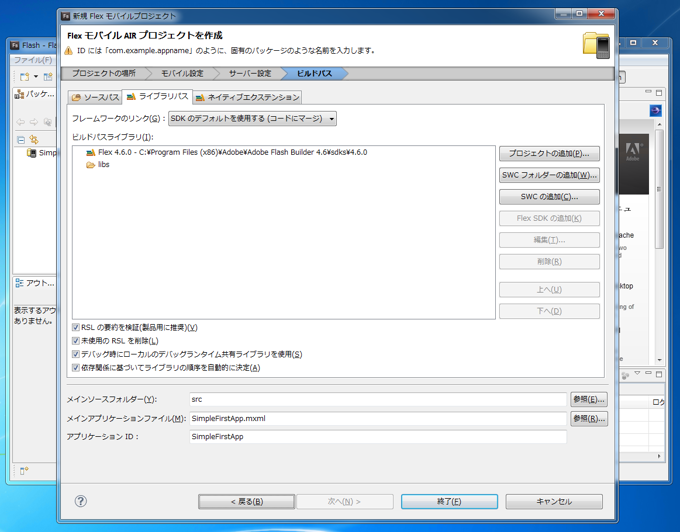Open the help question mark icon
This screenshot has height=532, width=680.
coord(81,501)
